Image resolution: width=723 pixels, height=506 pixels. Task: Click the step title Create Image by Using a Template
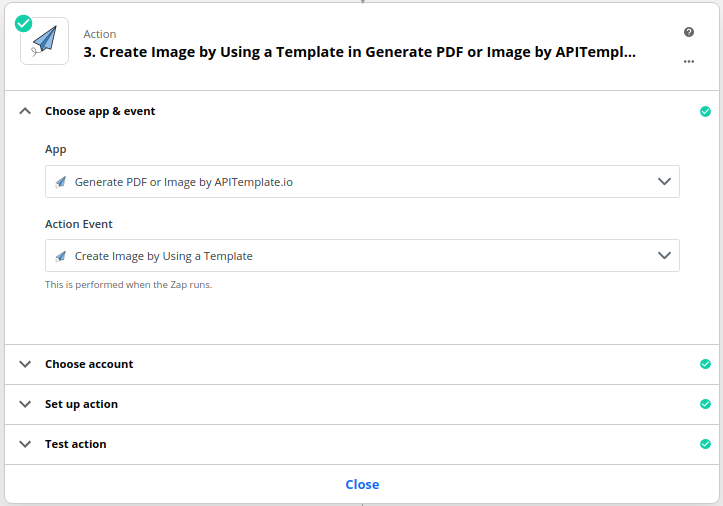tap(360, 52)
